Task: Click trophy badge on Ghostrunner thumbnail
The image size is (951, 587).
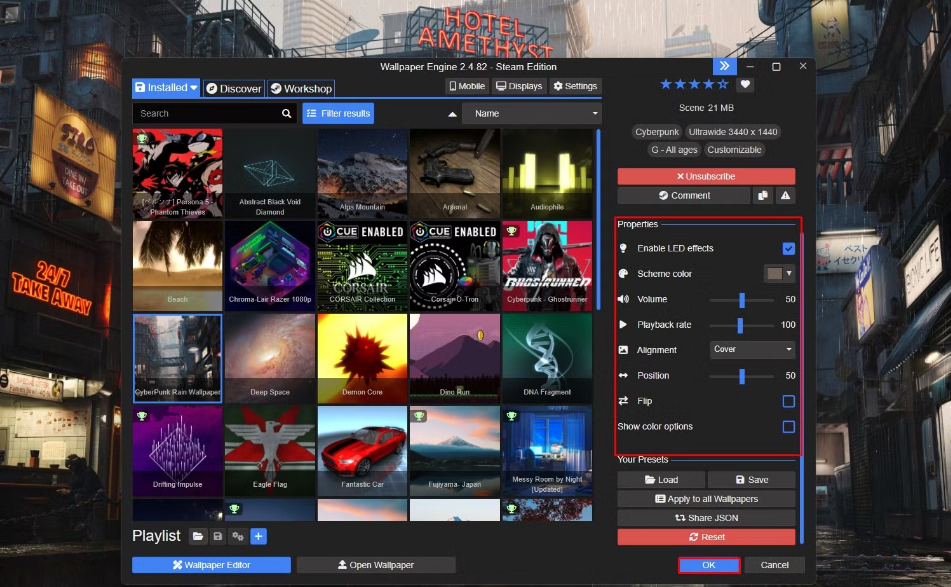Action: coord(511,230)
